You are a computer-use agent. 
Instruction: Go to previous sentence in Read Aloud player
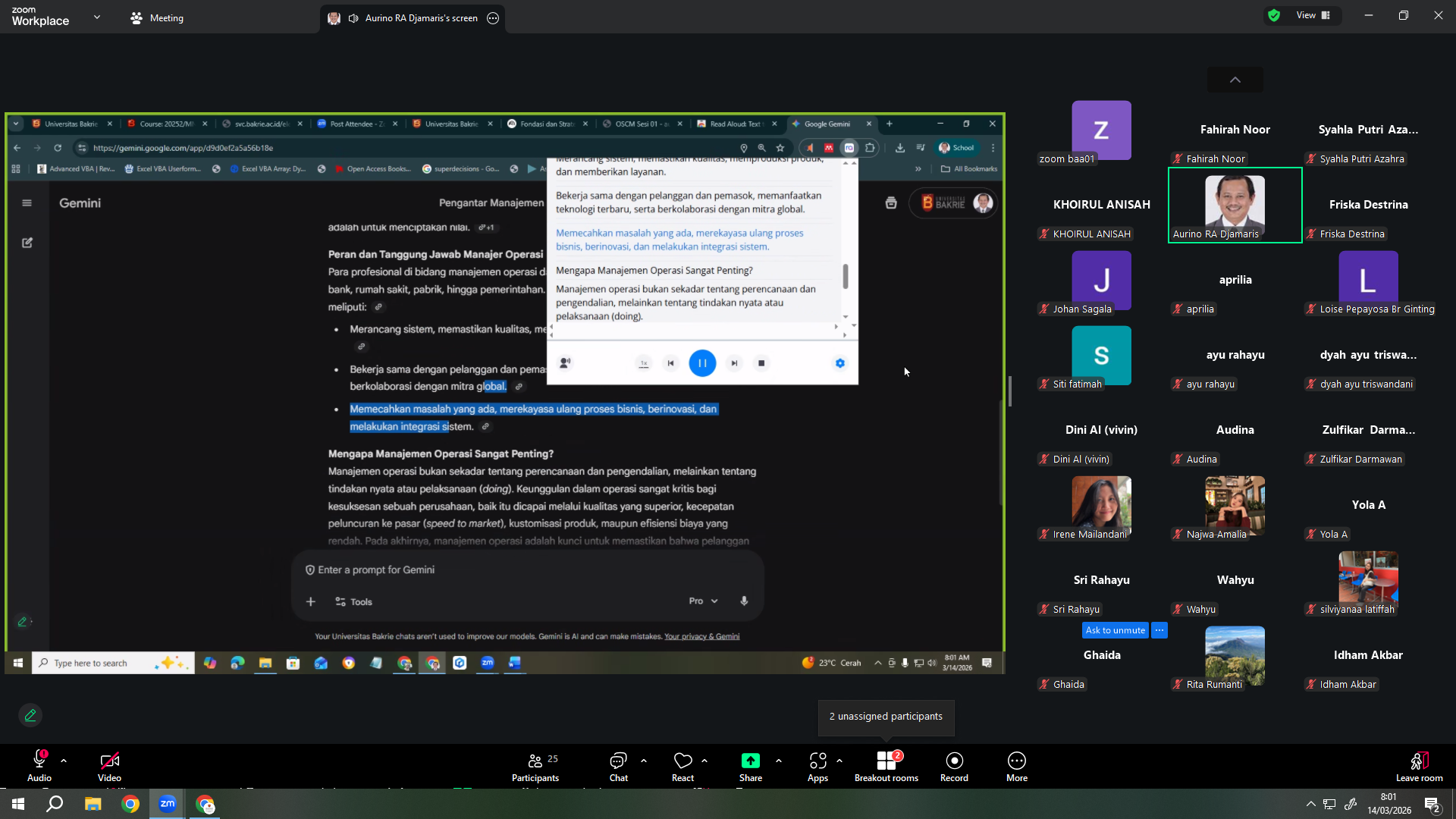tap(670, 363)
